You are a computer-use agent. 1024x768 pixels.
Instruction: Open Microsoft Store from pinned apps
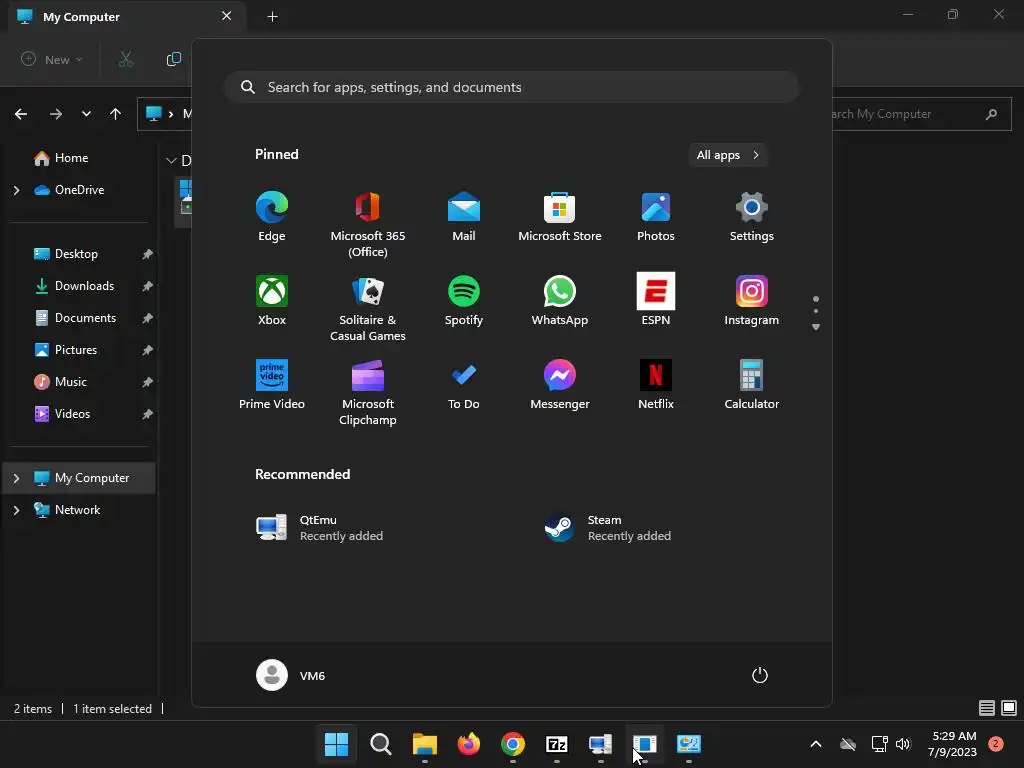tap(560, 217)
